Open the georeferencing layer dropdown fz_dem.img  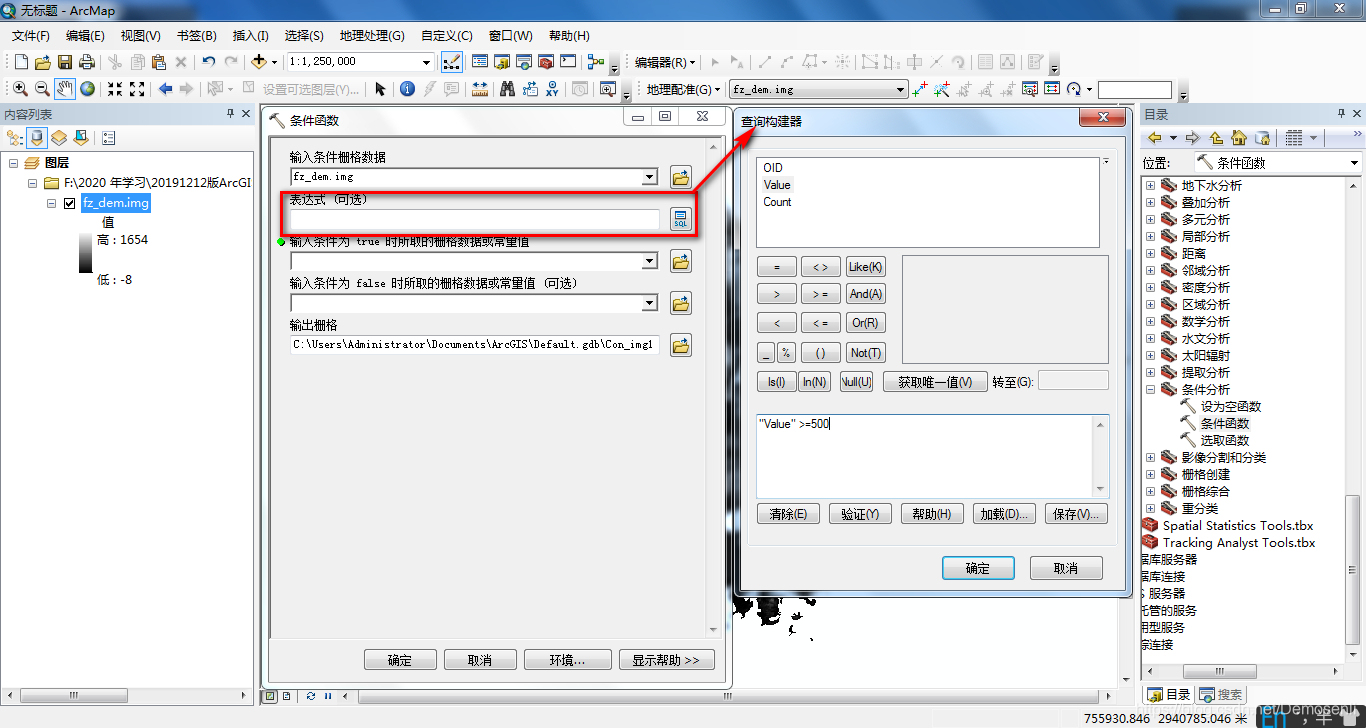point(900,89)
